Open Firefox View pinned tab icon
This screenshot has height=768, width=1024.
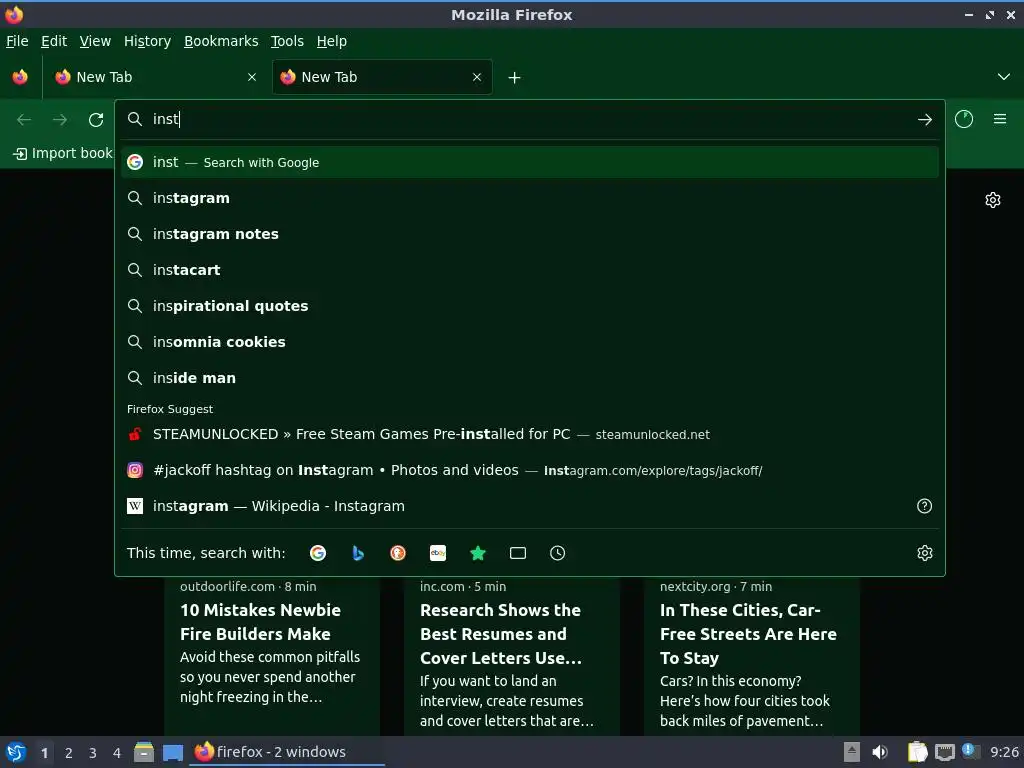20,77
